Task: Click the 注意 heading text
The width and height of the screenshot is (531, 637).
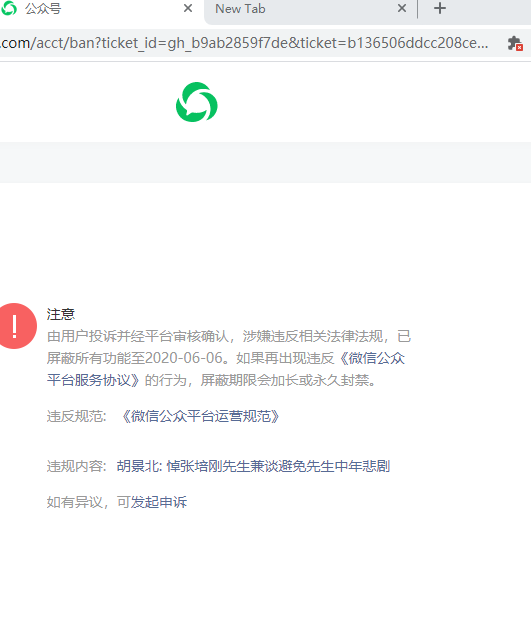Action: point(61,314)
